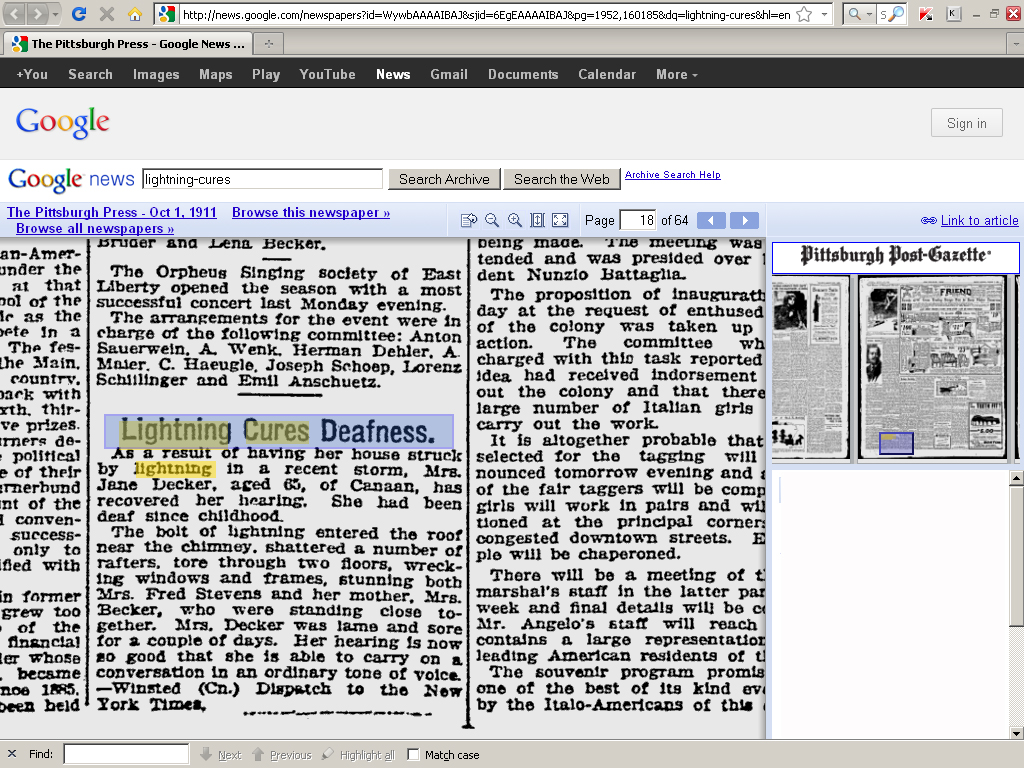This screenshot has height=768, width=1024.
Task: Stop loading with the X icon
Action: tap(107, 14)
